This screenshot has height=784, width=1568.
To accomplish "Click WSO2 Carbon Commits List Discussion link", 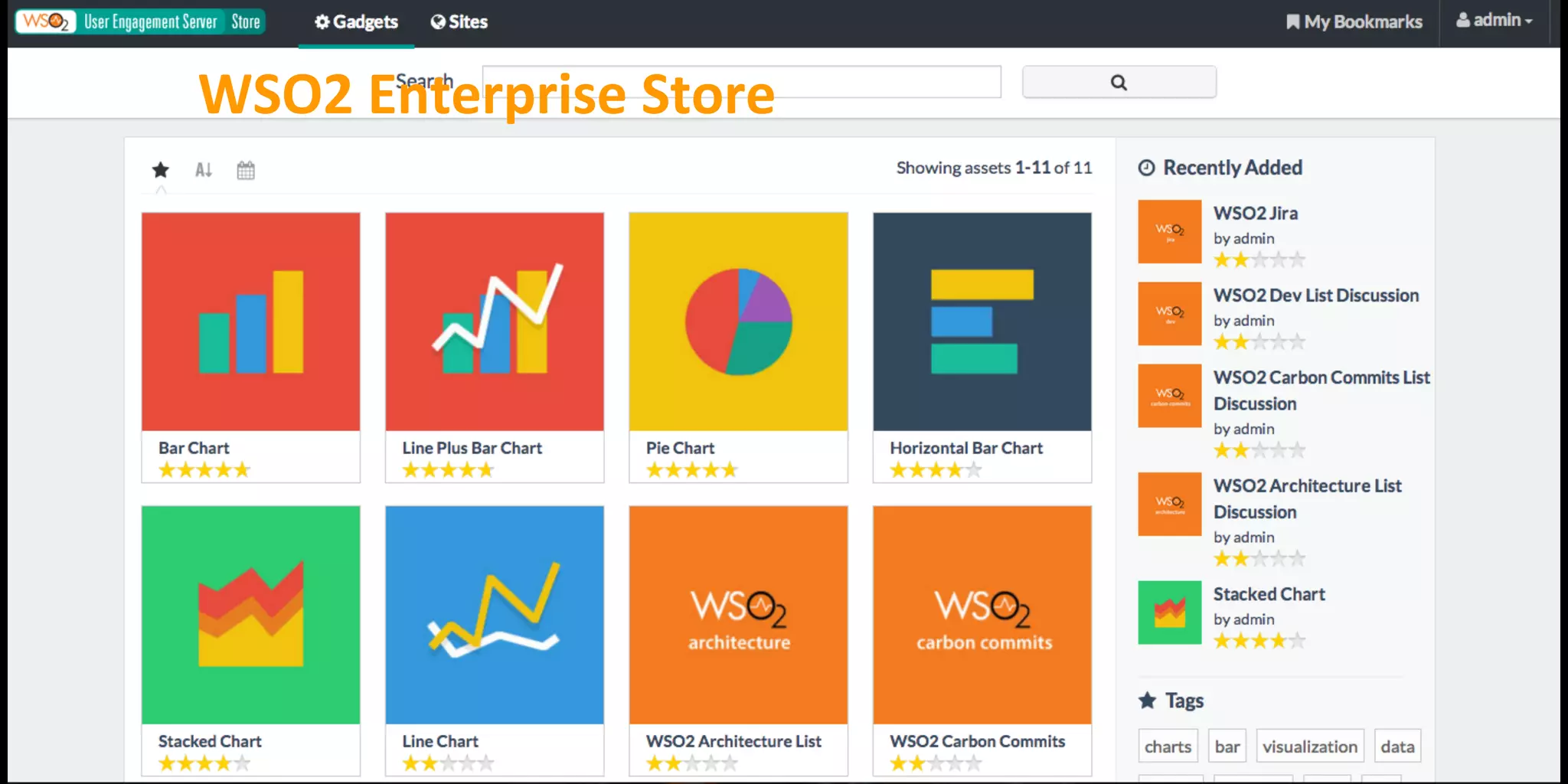I will click(1321, 390).
